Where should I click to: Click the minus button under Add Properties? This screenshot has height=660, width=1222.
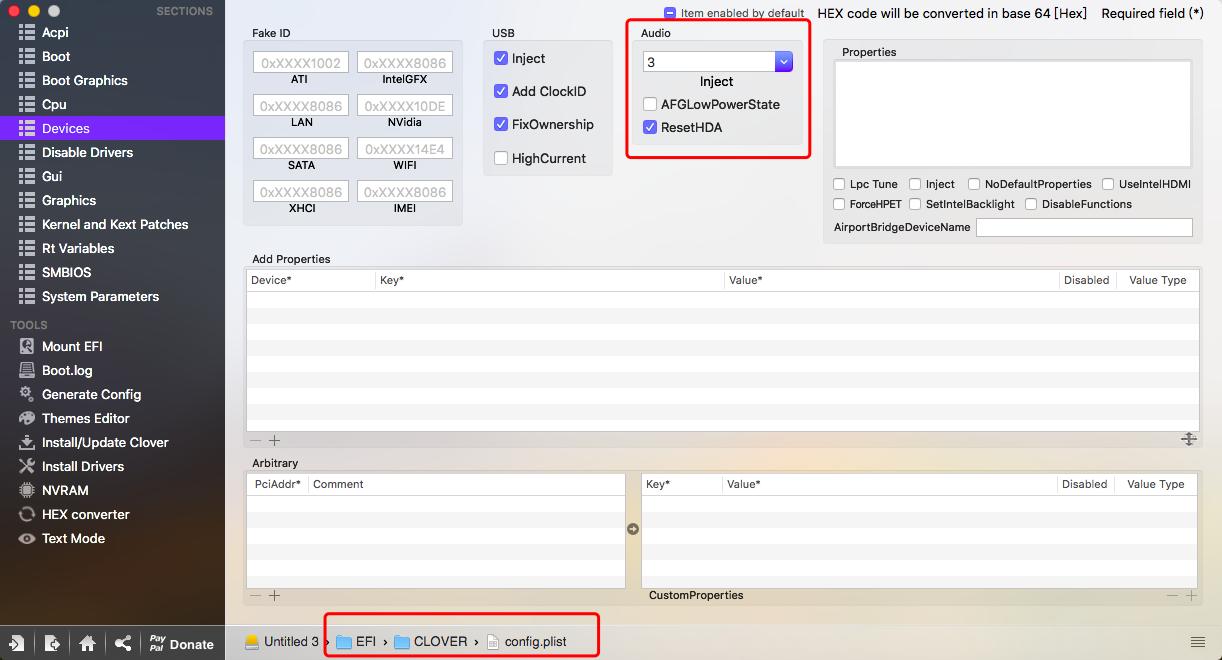(x=256, y=440)
